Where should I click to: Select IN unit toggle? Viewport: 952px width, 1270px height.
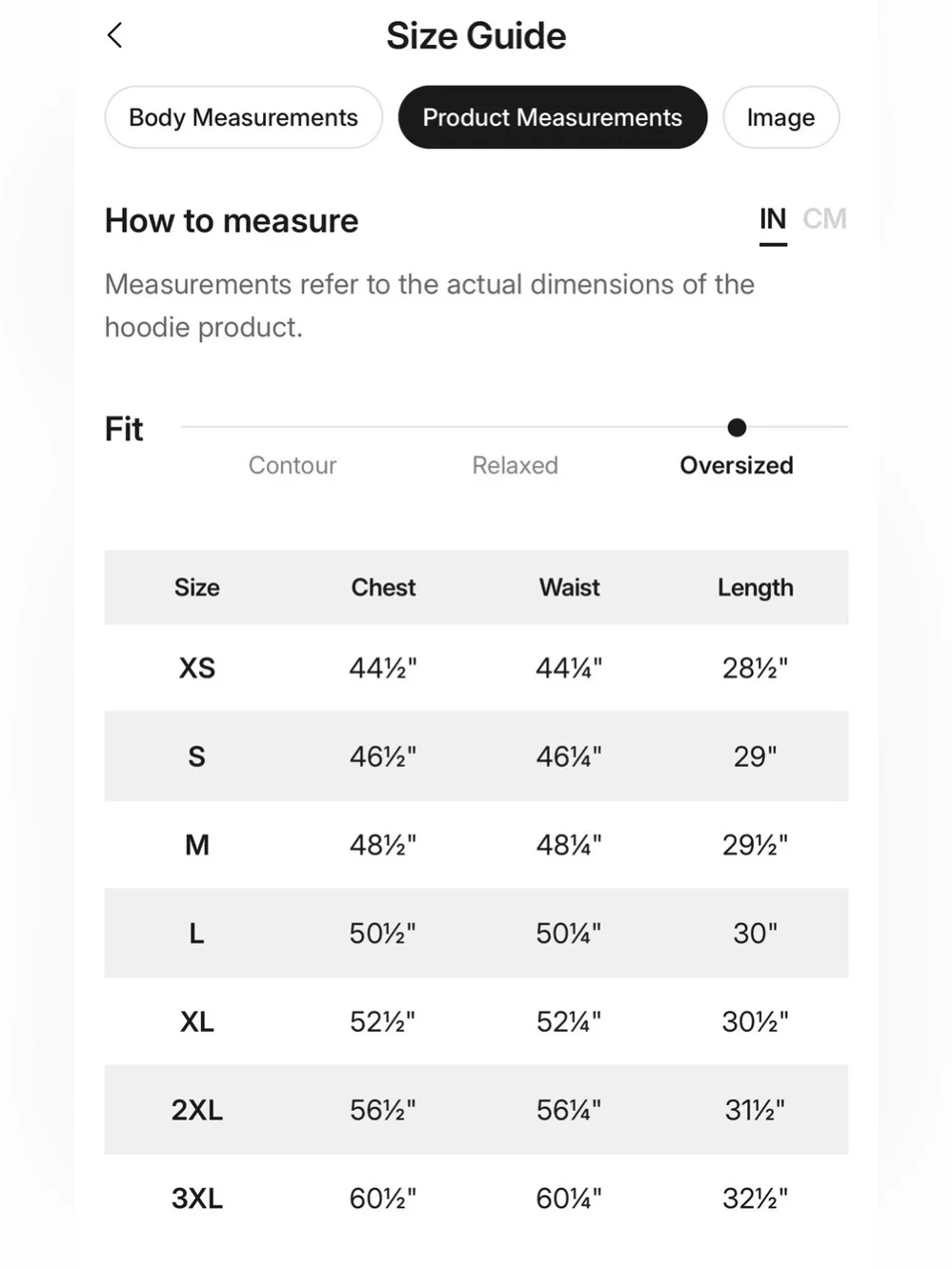point(773,220)
